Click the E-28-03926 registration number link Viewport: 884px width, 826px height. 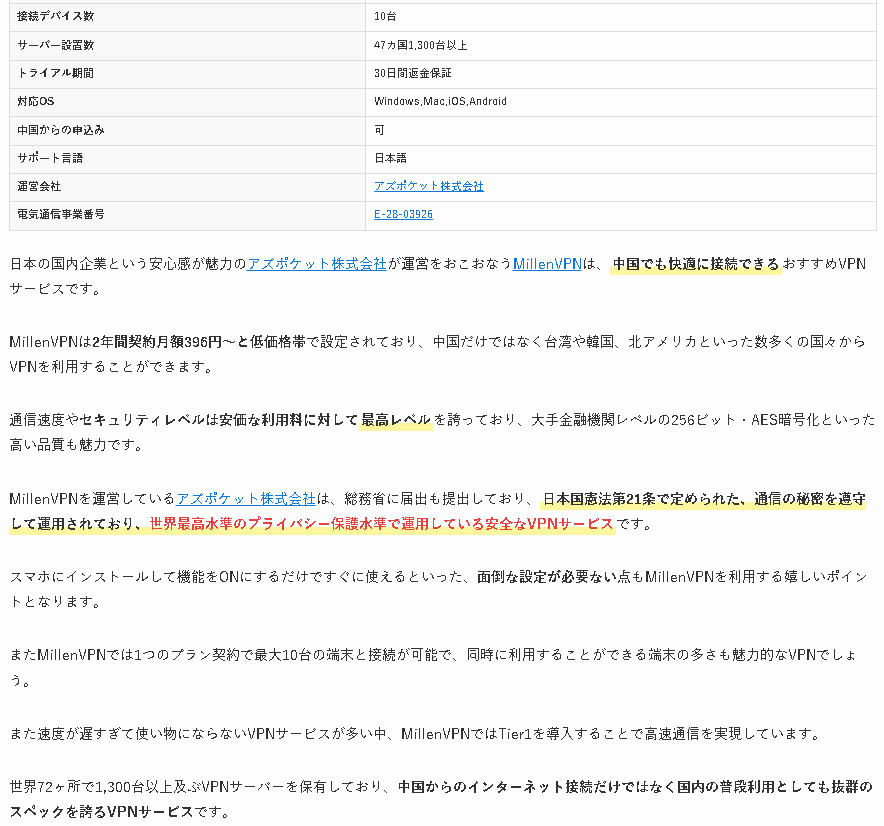[403, 214]
